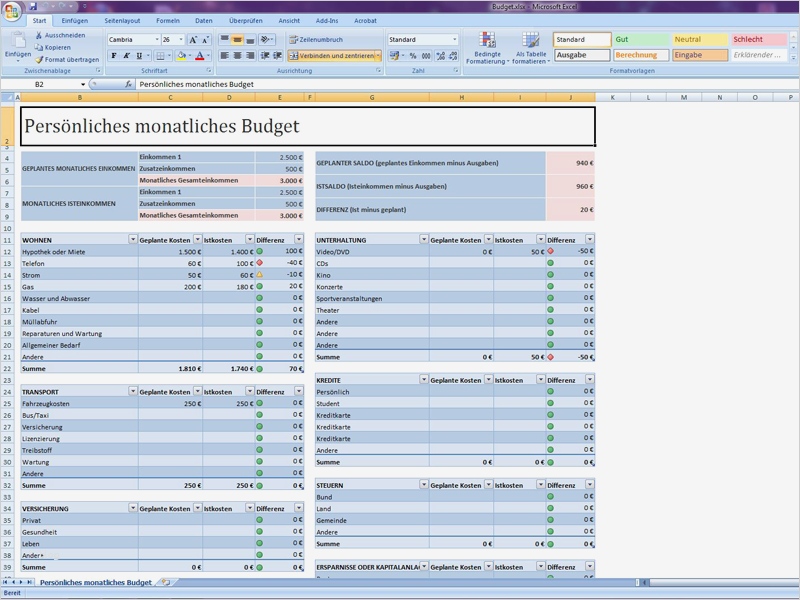Click the fx insert function icon
The width and height of the screenshot is (800, 600).
pos(129,84)
